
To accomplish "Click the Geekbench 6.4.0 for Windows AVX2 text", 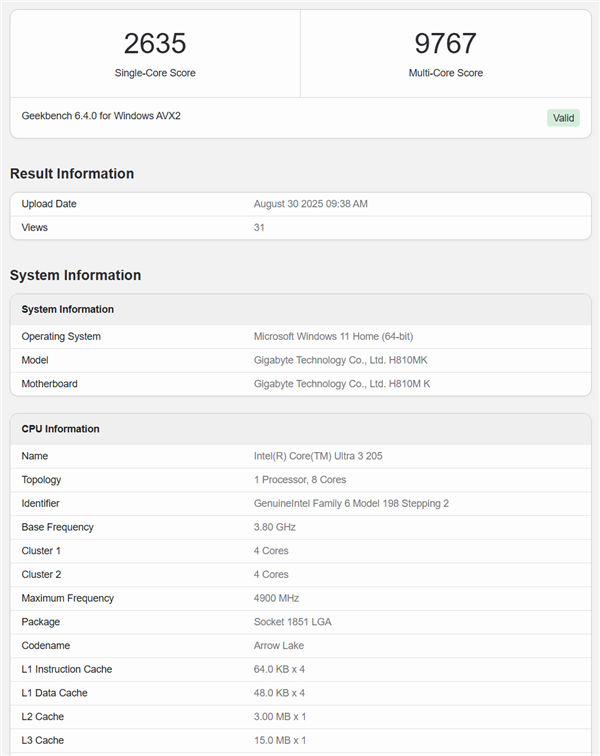I will pos(101,116).
